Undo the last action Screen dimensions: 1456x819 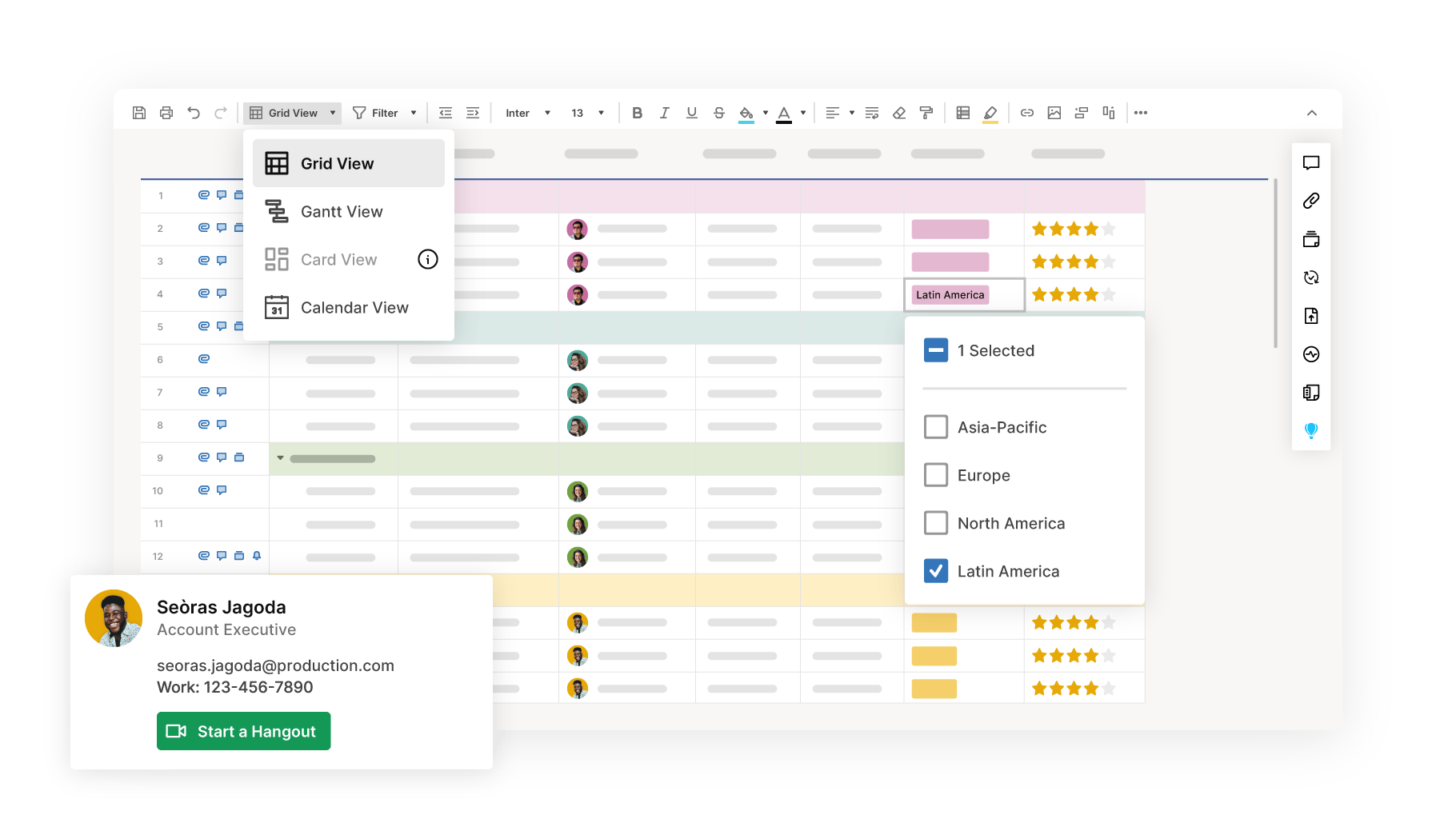coord(193,113)
